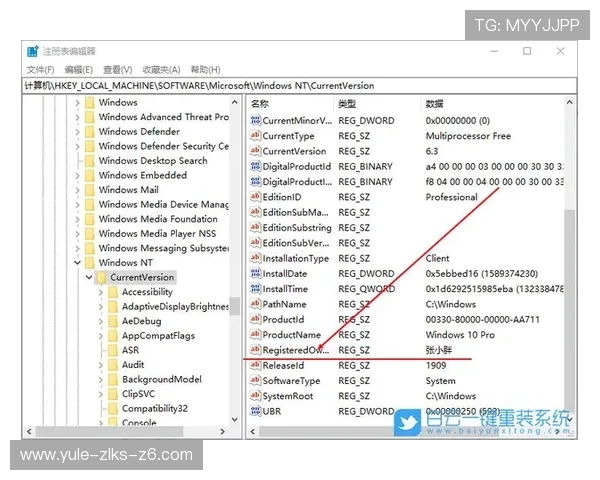This screenshot has height=480, width=600.
Task: Click the UBR DWORD value icon
Action: [255, 411]
